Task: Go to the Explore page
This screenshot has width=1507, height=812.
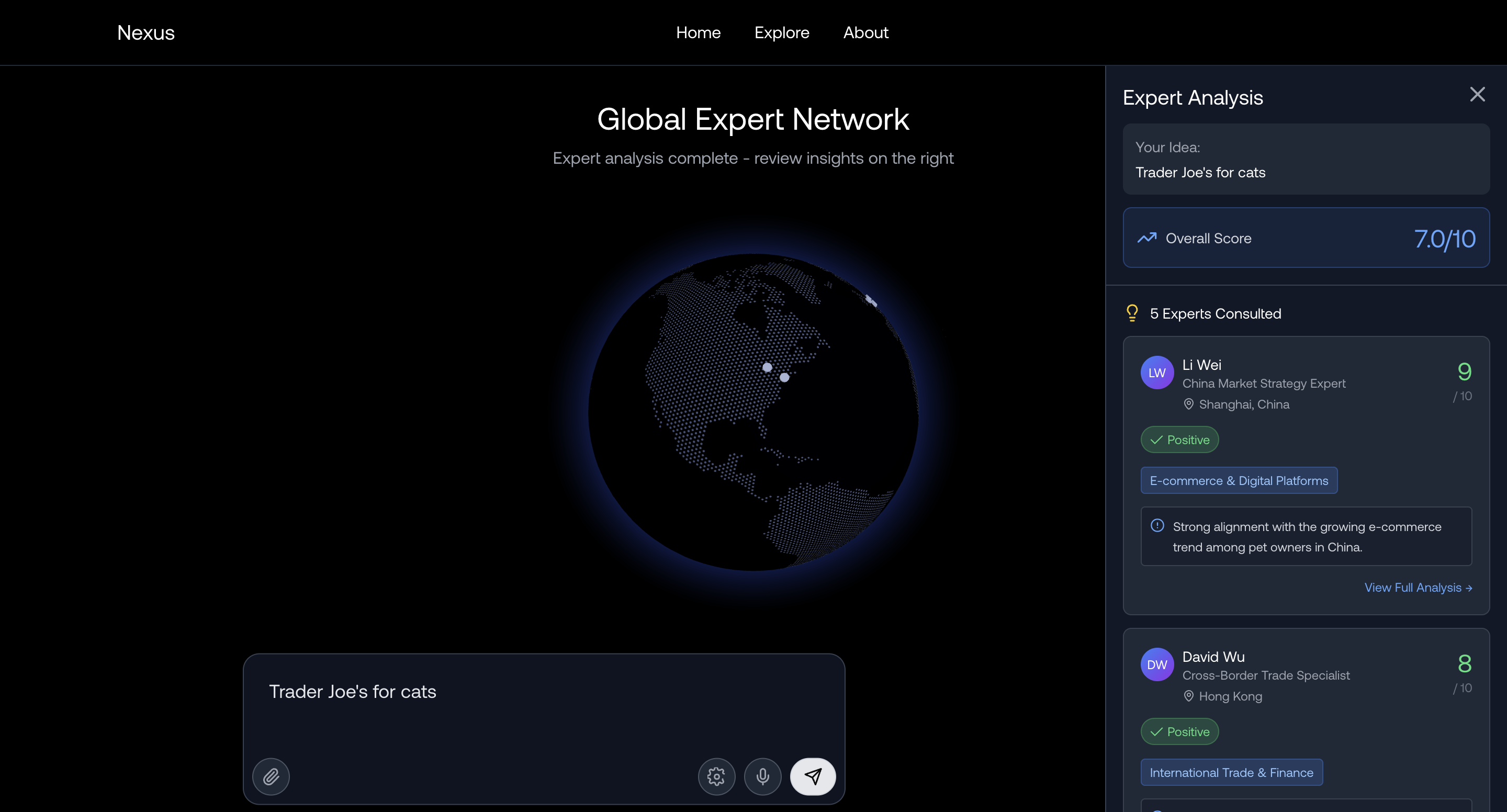Action: tap(782, 33)
